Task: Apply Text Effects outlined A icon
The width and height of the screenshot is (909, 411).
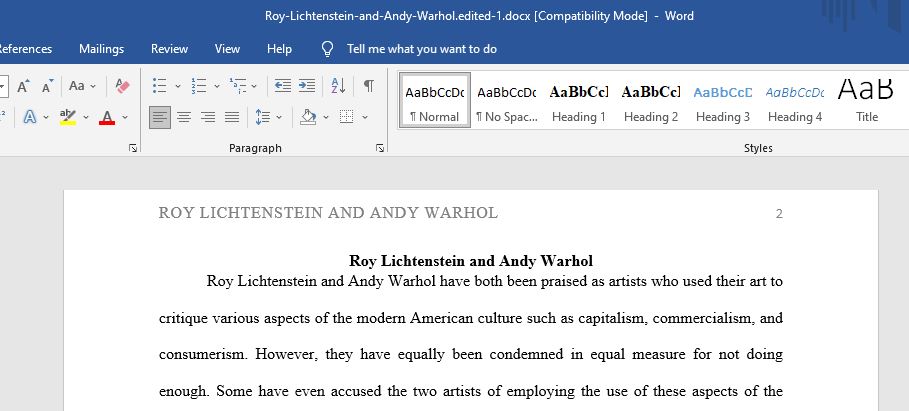Action: click(30, 117)
